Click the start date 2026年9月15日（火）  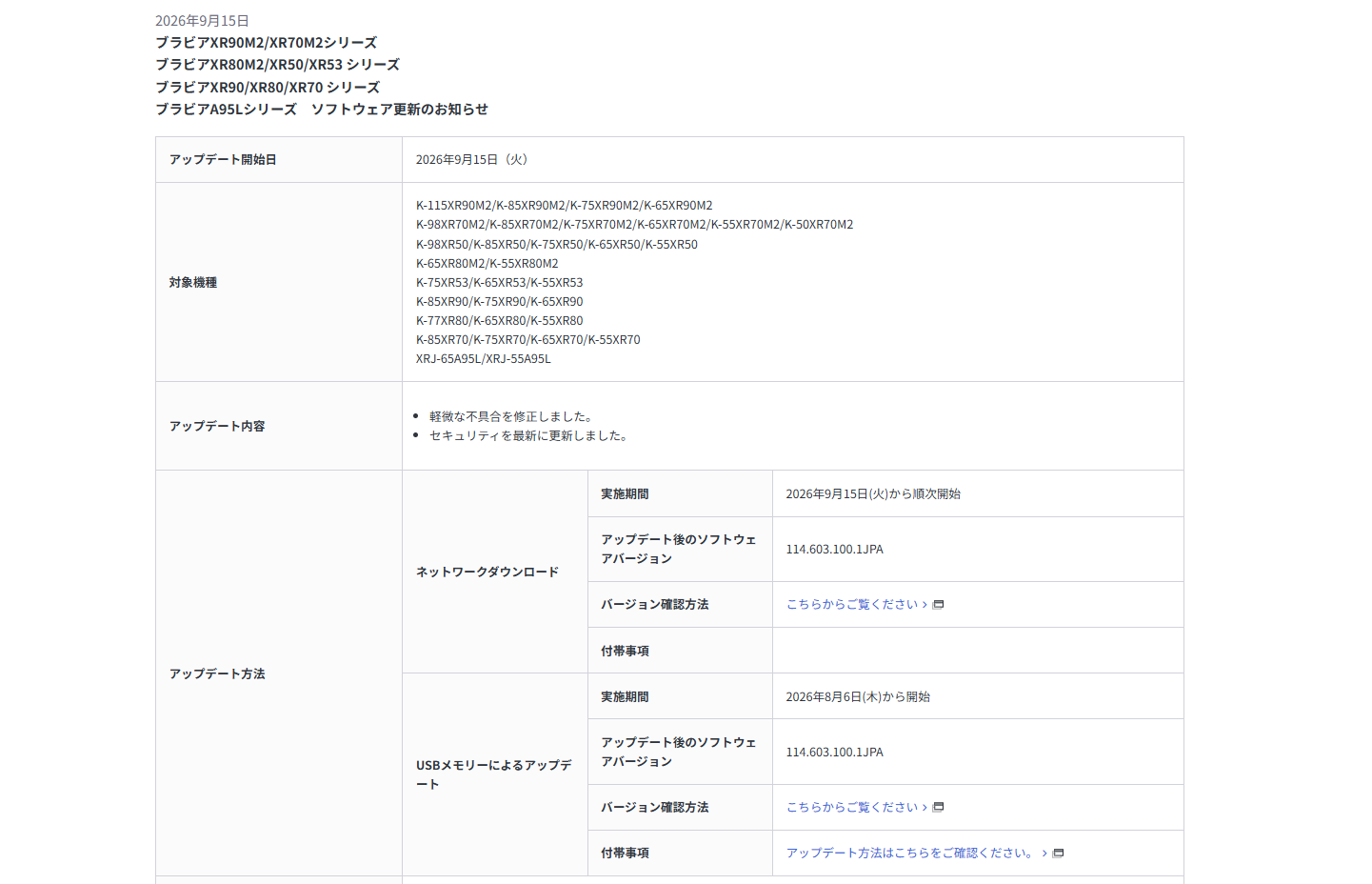[474, 160]
